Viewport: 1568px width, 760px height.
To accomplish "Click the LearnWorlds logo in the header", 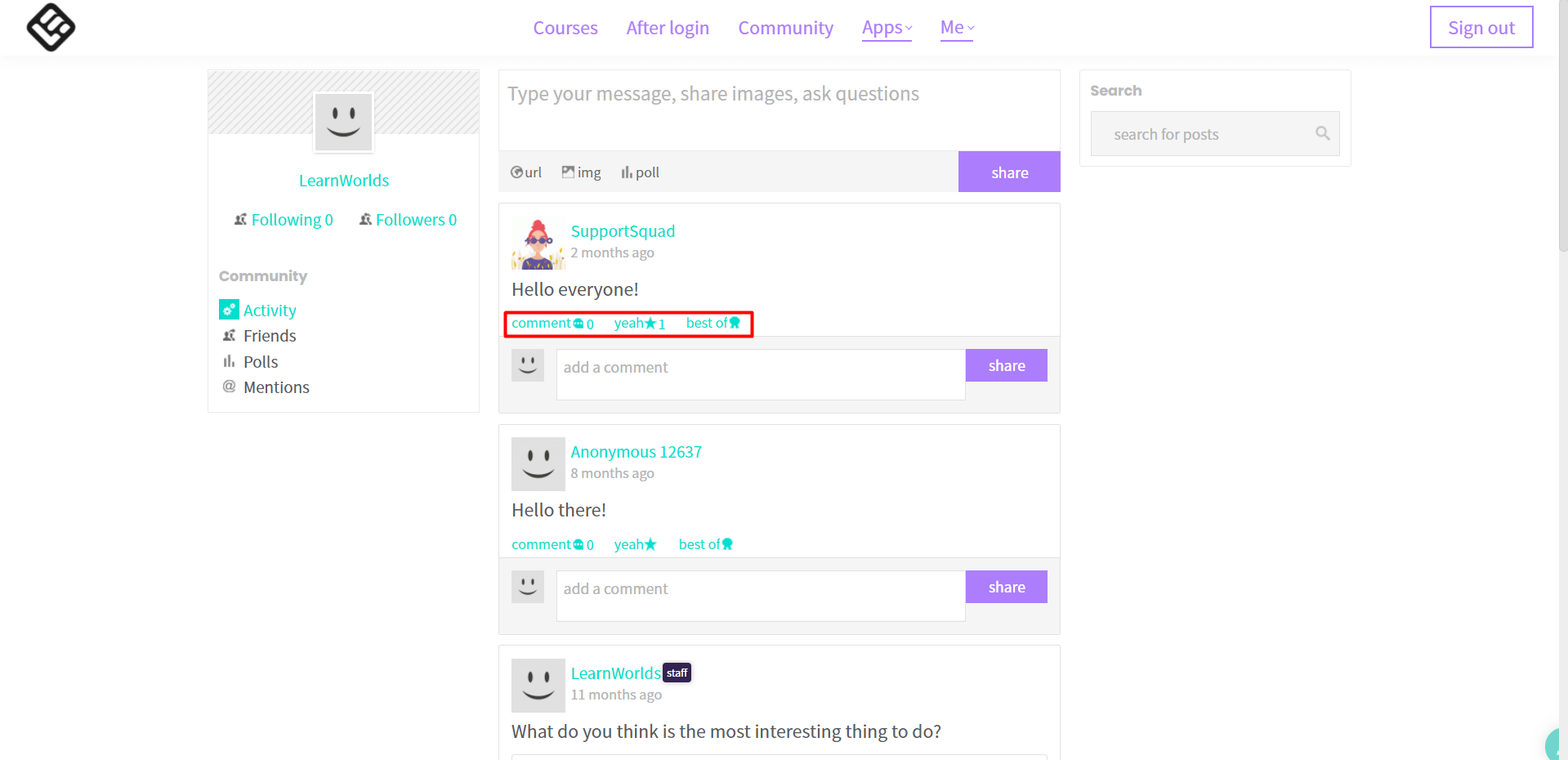I will (x=51, y=27).
